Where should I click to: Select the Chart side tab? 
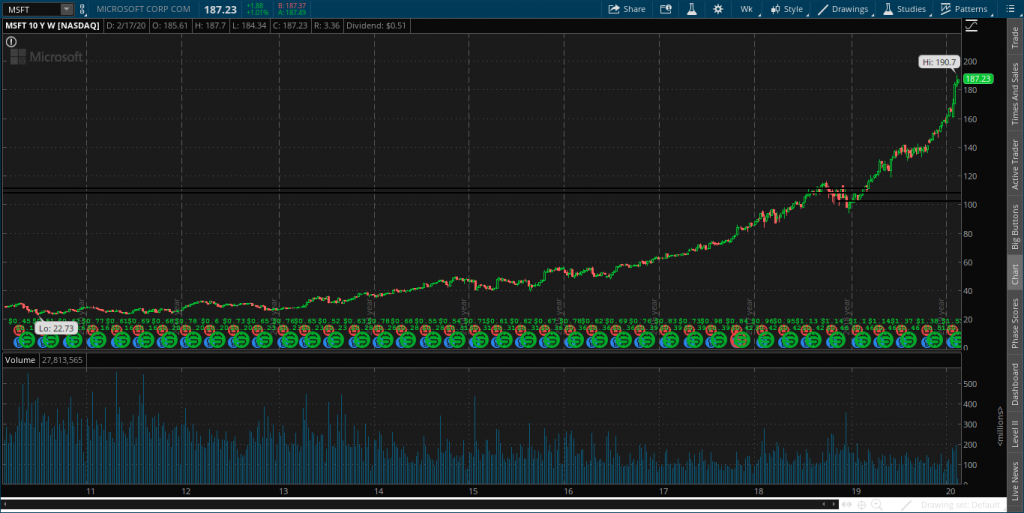click(x=1015, y=274)
